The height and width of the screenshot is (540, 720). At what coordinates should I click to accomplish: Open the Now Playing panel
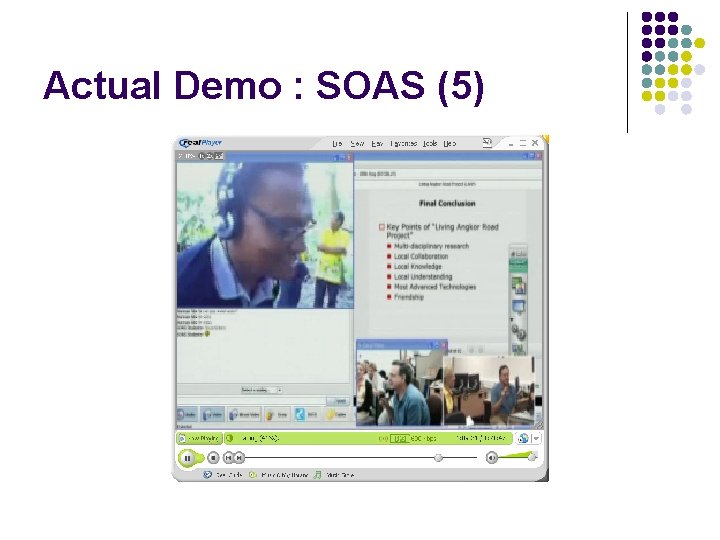pos(200,439)
